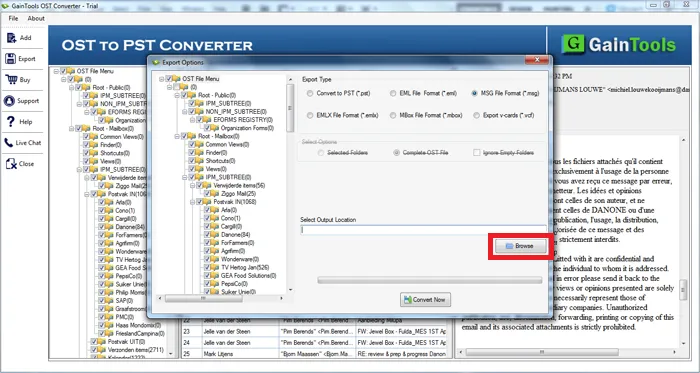The width and height of the screenshot is (700, 373).
Task: Collapse EFORMS REGISTRY(0) node in dialog
Action: pyautogui.click(x=192, y=120)
